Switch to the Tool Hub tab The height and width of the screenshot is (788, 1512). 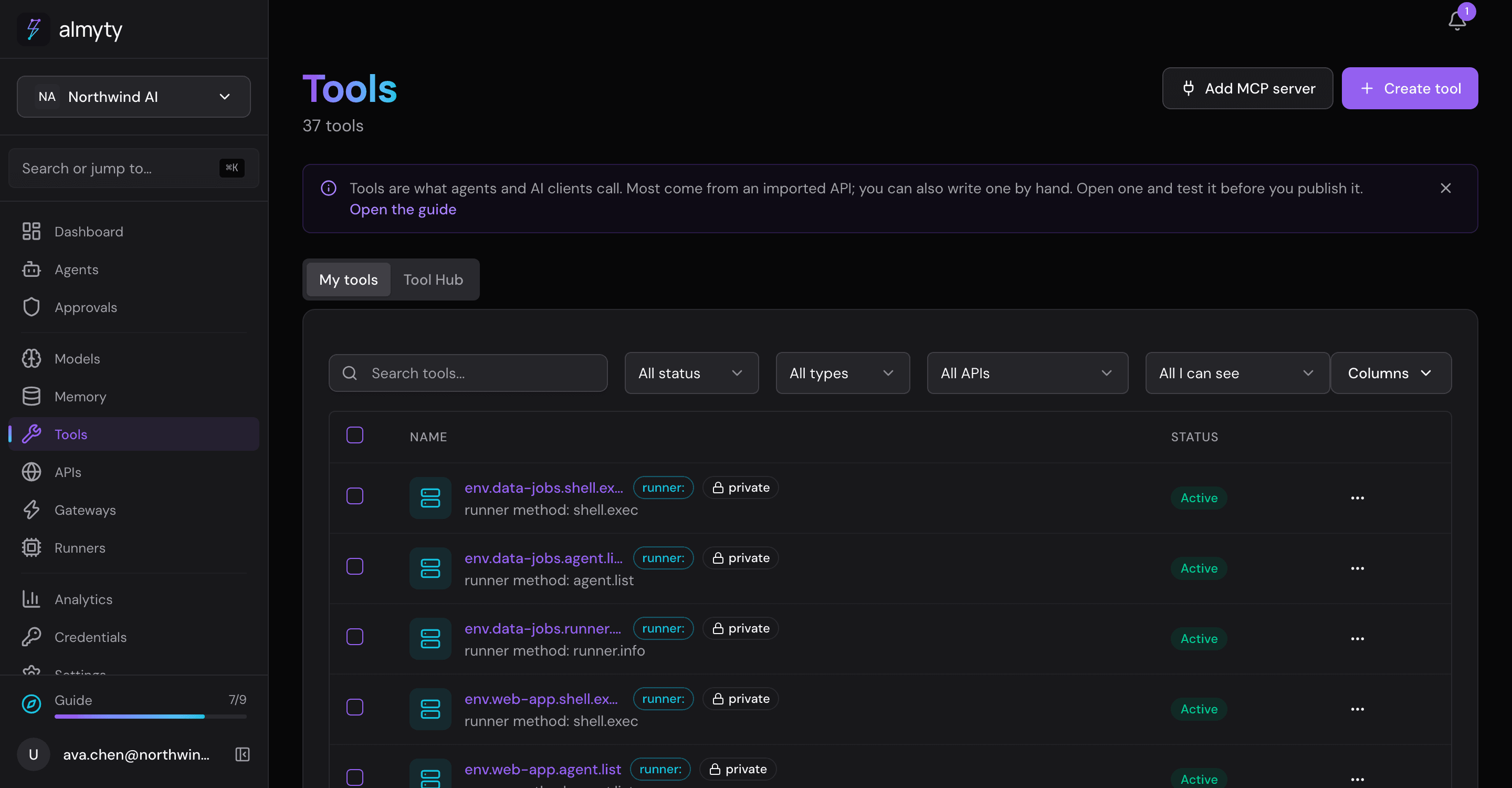pos(433,279)
